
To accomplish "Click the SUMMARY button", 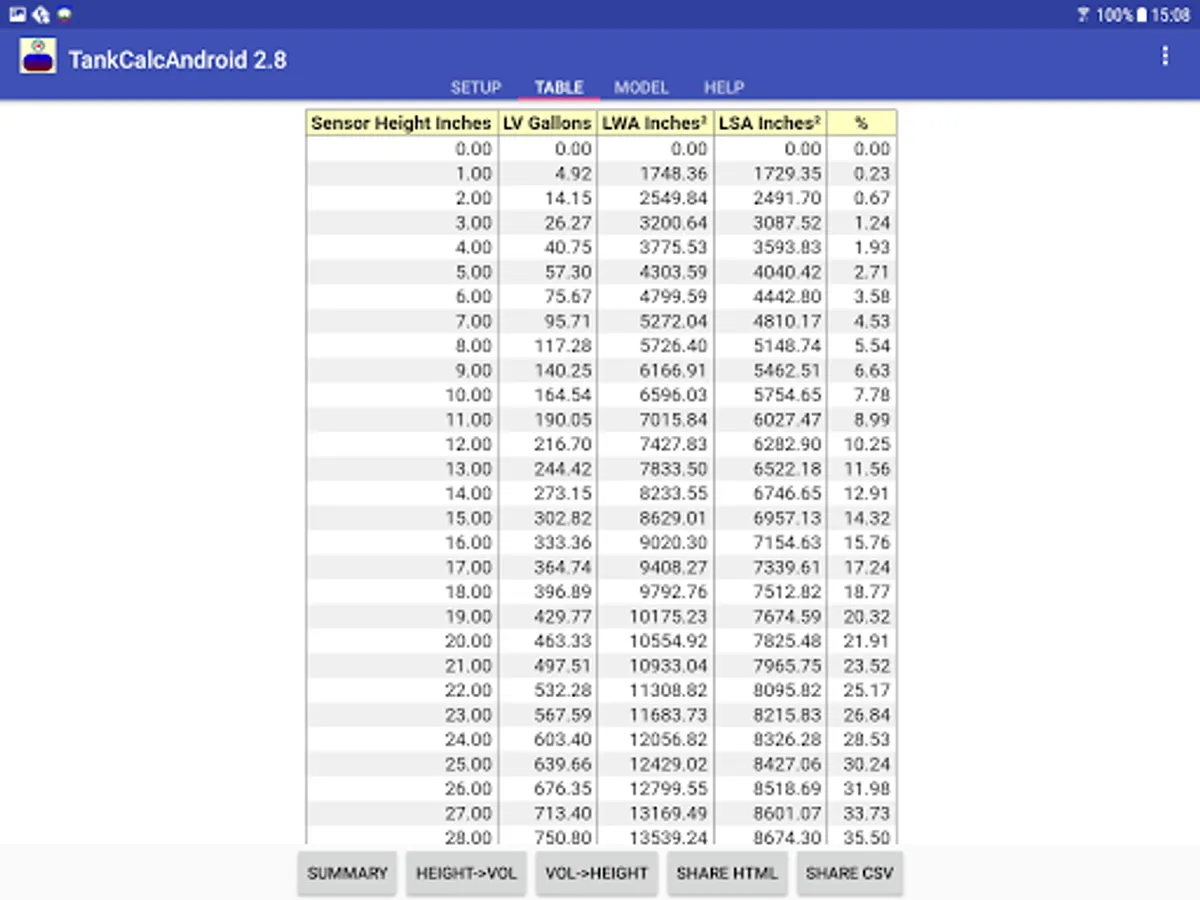I will (347, 873).
